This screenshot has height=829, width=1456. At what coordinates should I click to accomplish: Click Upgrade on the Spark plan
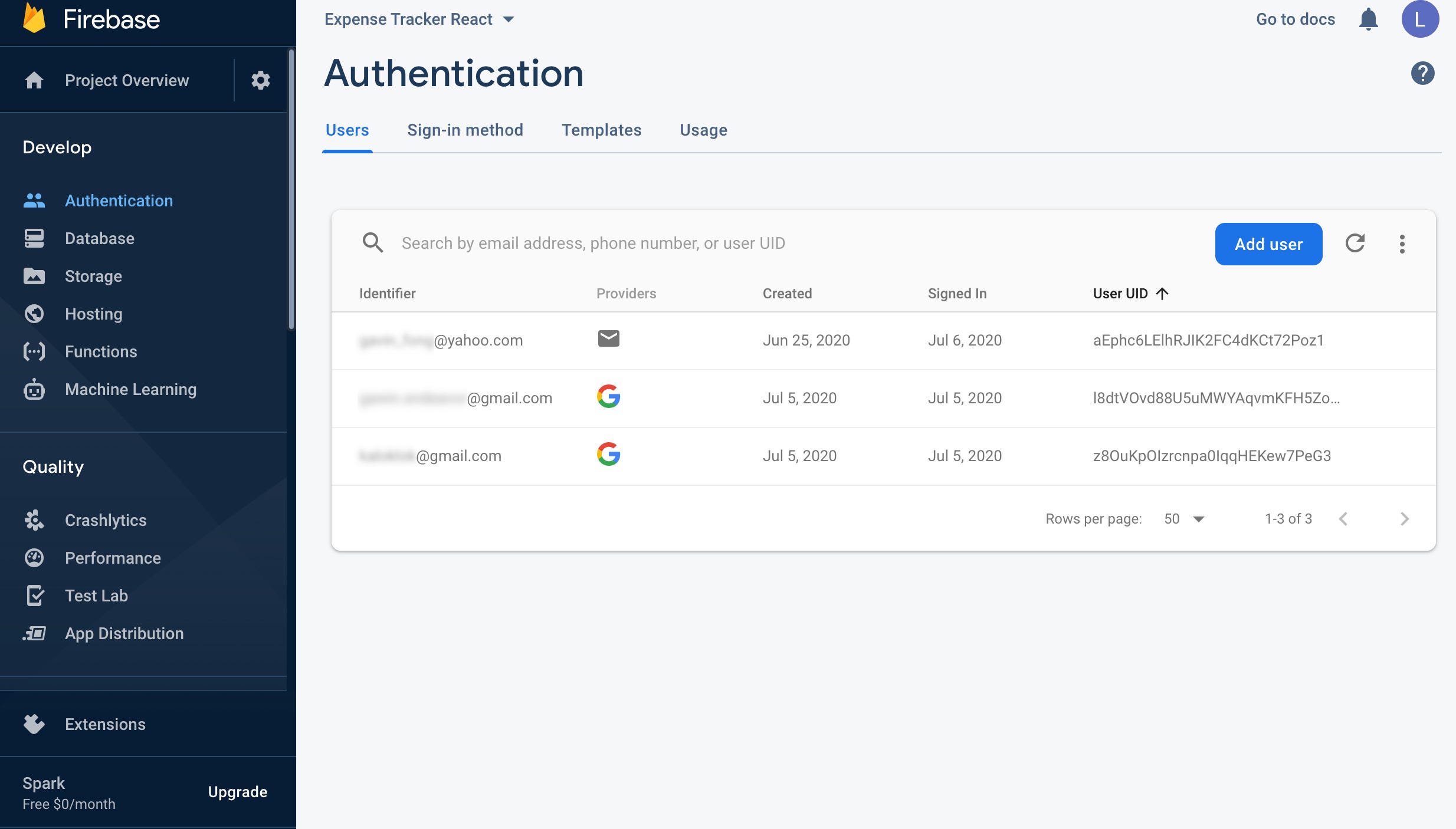pos(237,792)
